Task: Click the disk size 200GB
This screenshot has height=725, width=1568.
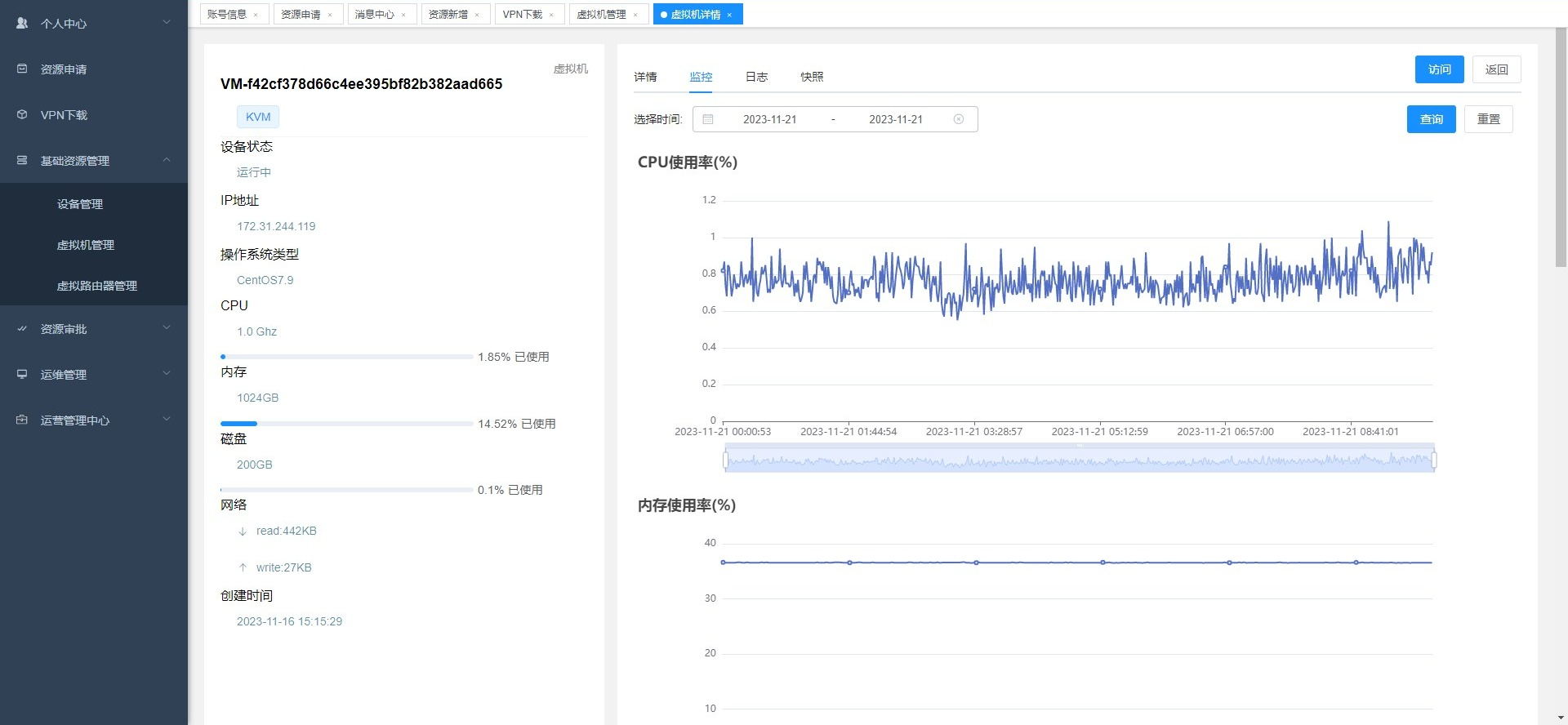Action: pos(254,465)
